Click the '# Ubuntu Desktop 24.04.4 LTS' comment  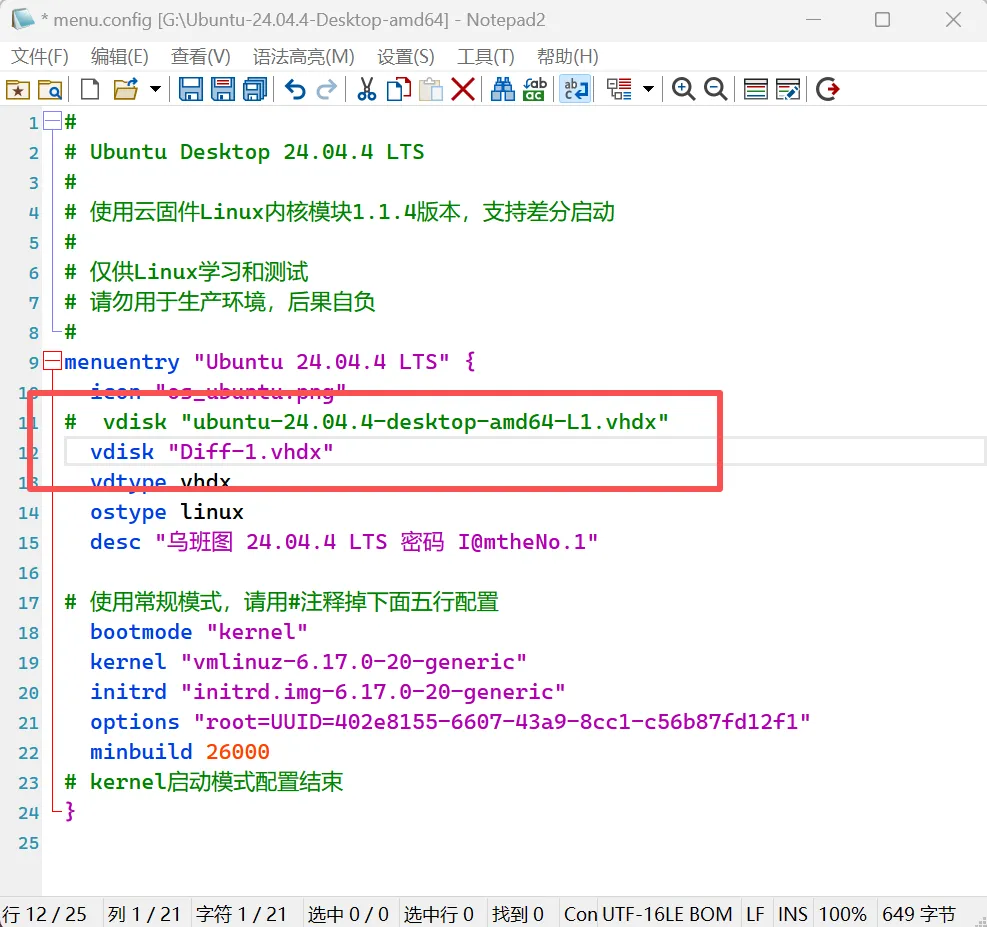pos(244,152)
